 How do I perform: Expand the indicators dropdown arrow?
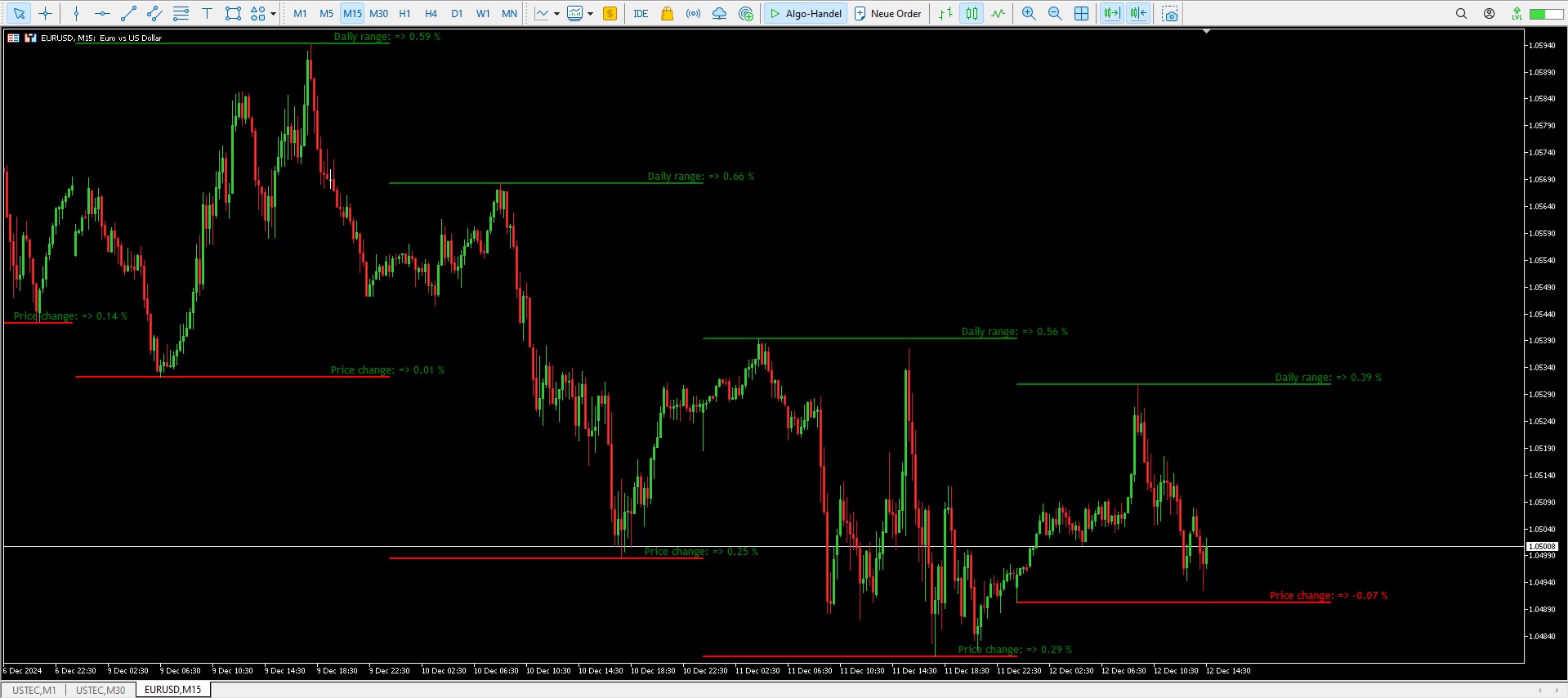590,13
